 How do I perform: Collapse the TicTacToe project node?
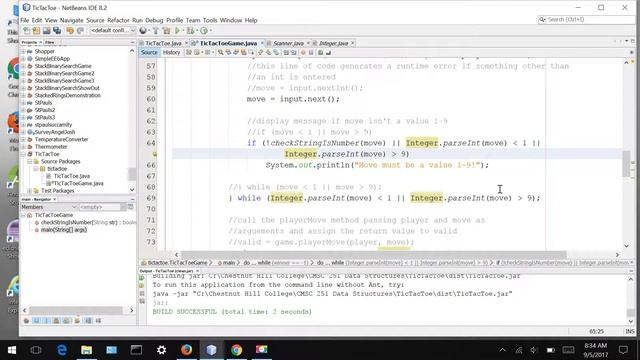pyautogui.click(x=24, y=154)
